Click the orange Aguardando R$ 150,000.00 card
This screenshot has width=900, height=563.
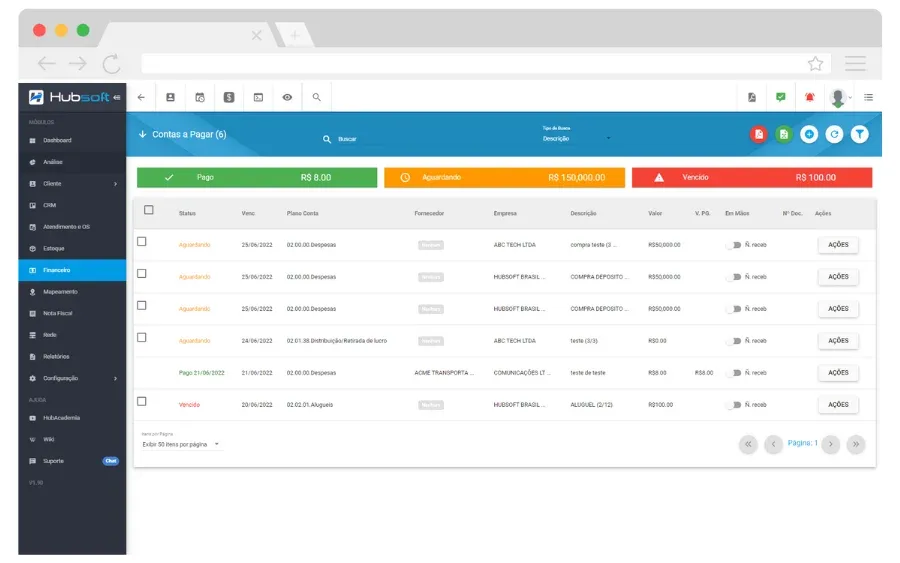click(505, 178)
